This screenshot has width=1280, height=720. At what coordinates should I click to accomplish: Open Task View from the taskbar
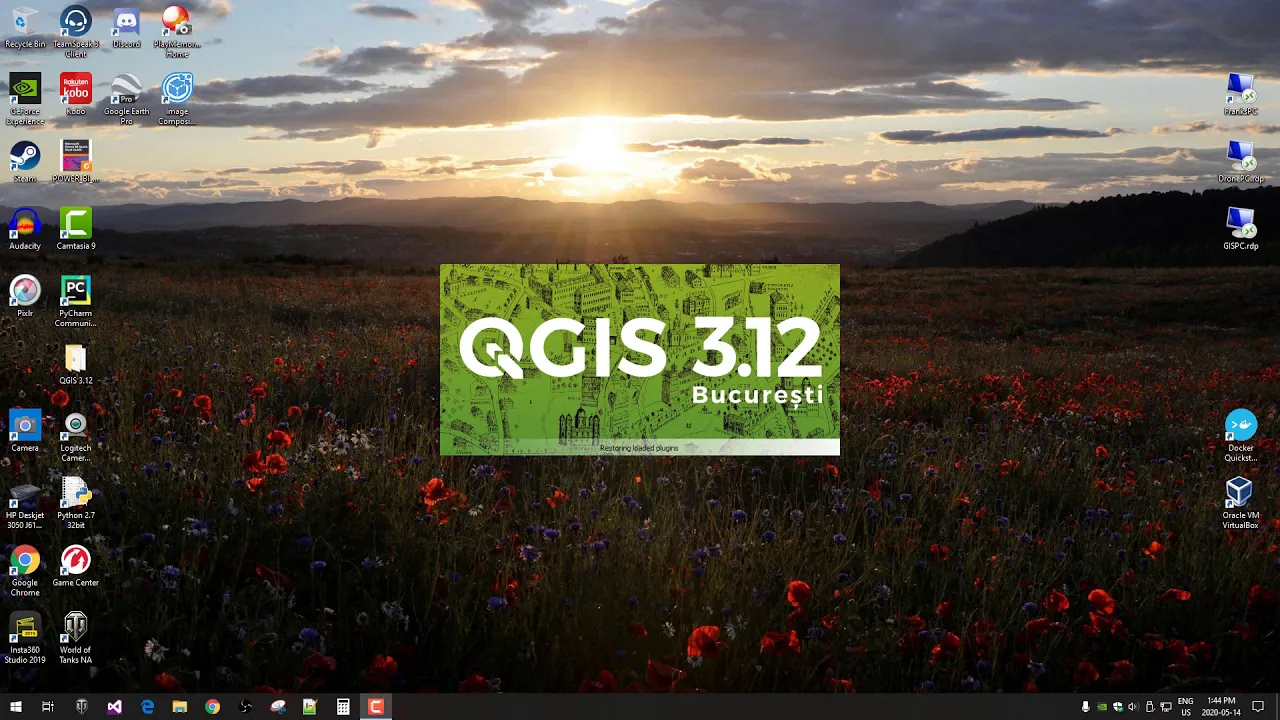(48, 707)
